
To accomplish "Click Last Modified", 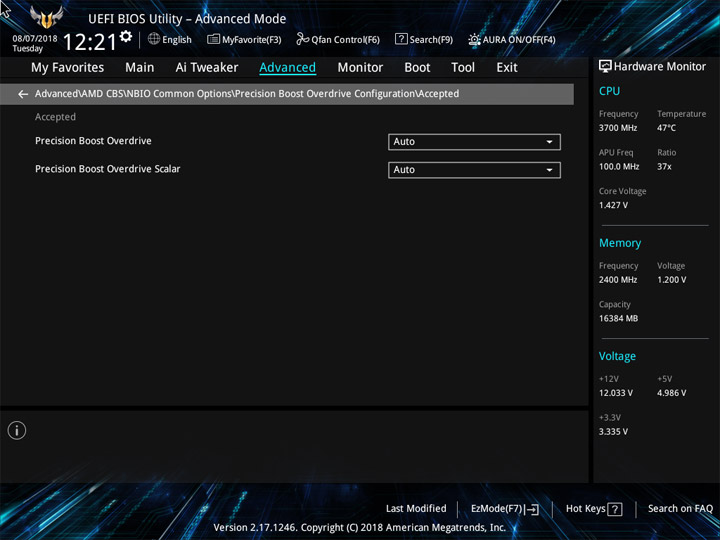I will point(416,508).
